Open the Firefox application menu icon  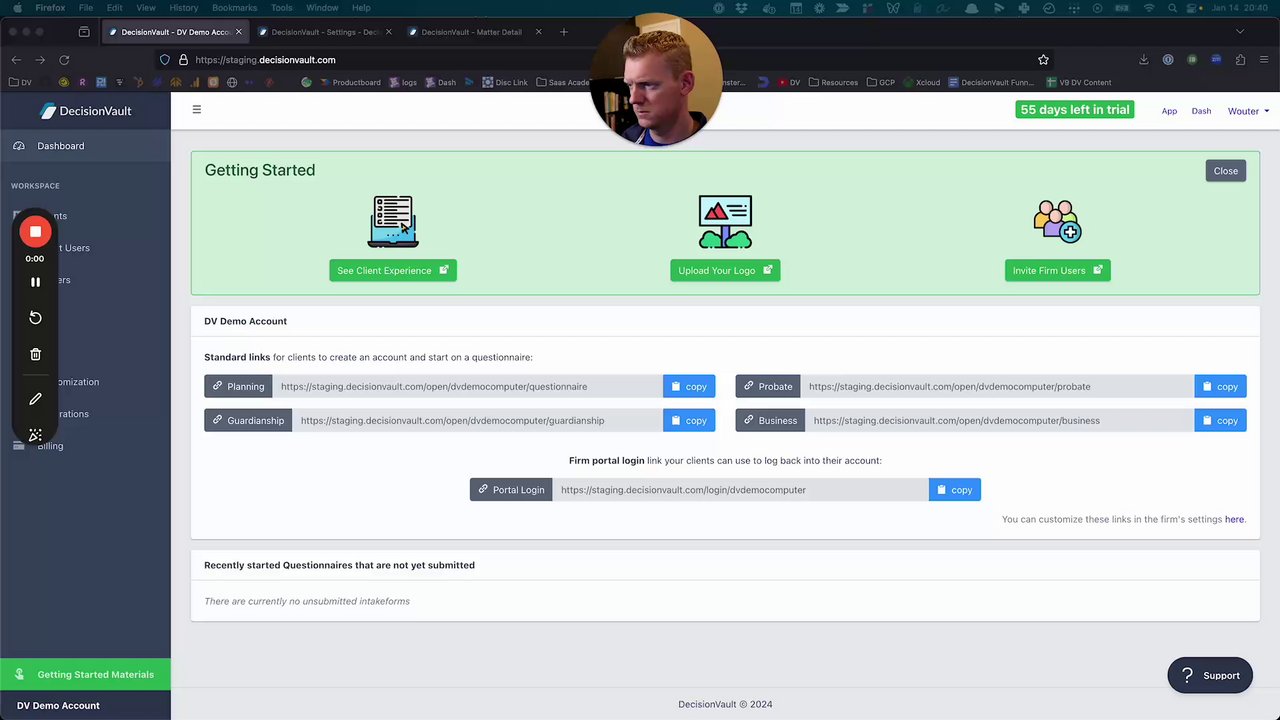pos(1264,60)
